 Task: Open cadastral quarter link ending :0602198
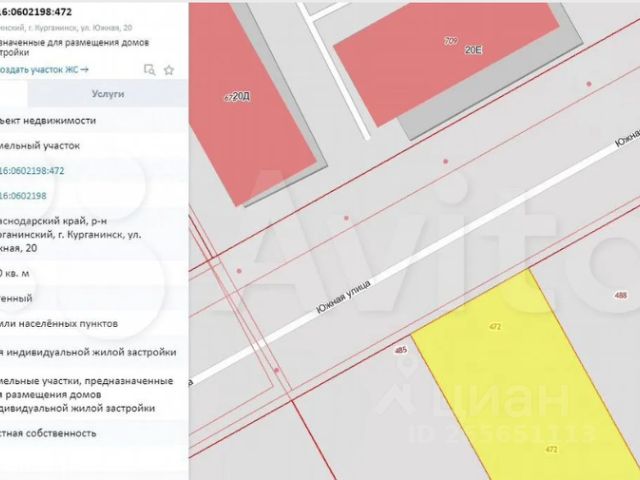pos(24,195)
